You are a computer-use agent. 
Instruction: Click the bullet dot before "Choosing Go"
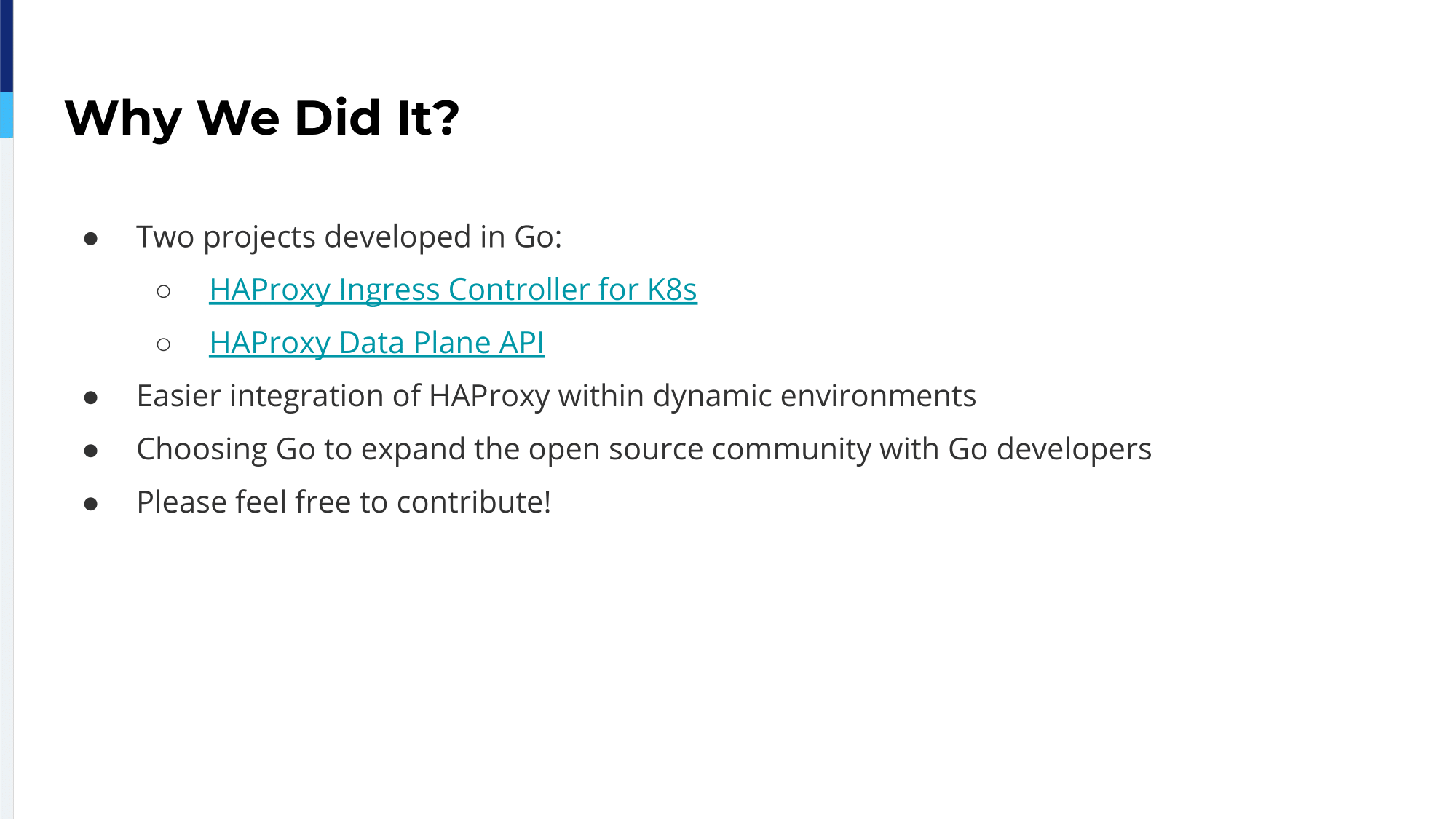91,451
